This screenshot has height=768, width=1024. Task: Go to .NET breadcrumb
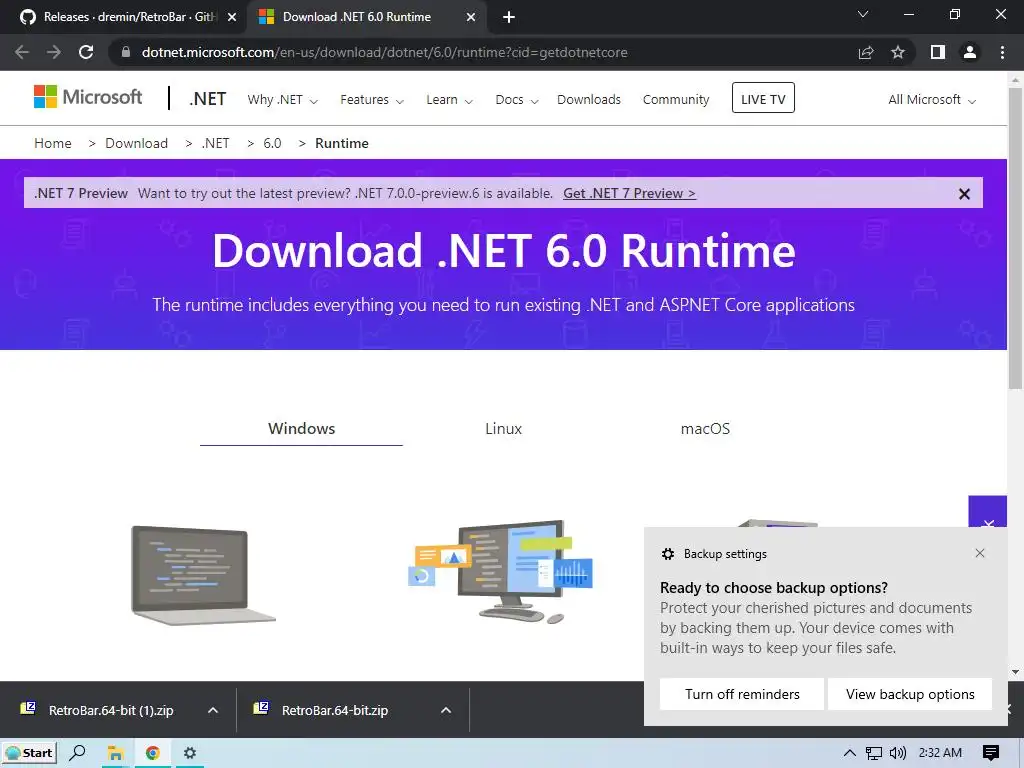coord(216,143)
